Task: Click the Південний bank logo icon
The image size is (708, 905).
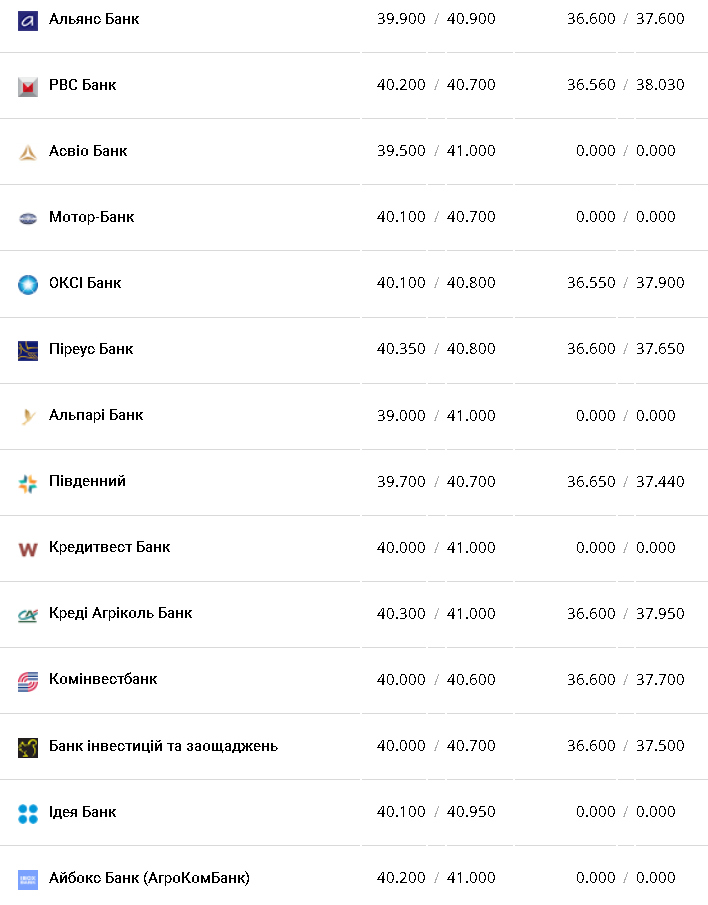Action: pyautogui.click(x=28, y=483)
